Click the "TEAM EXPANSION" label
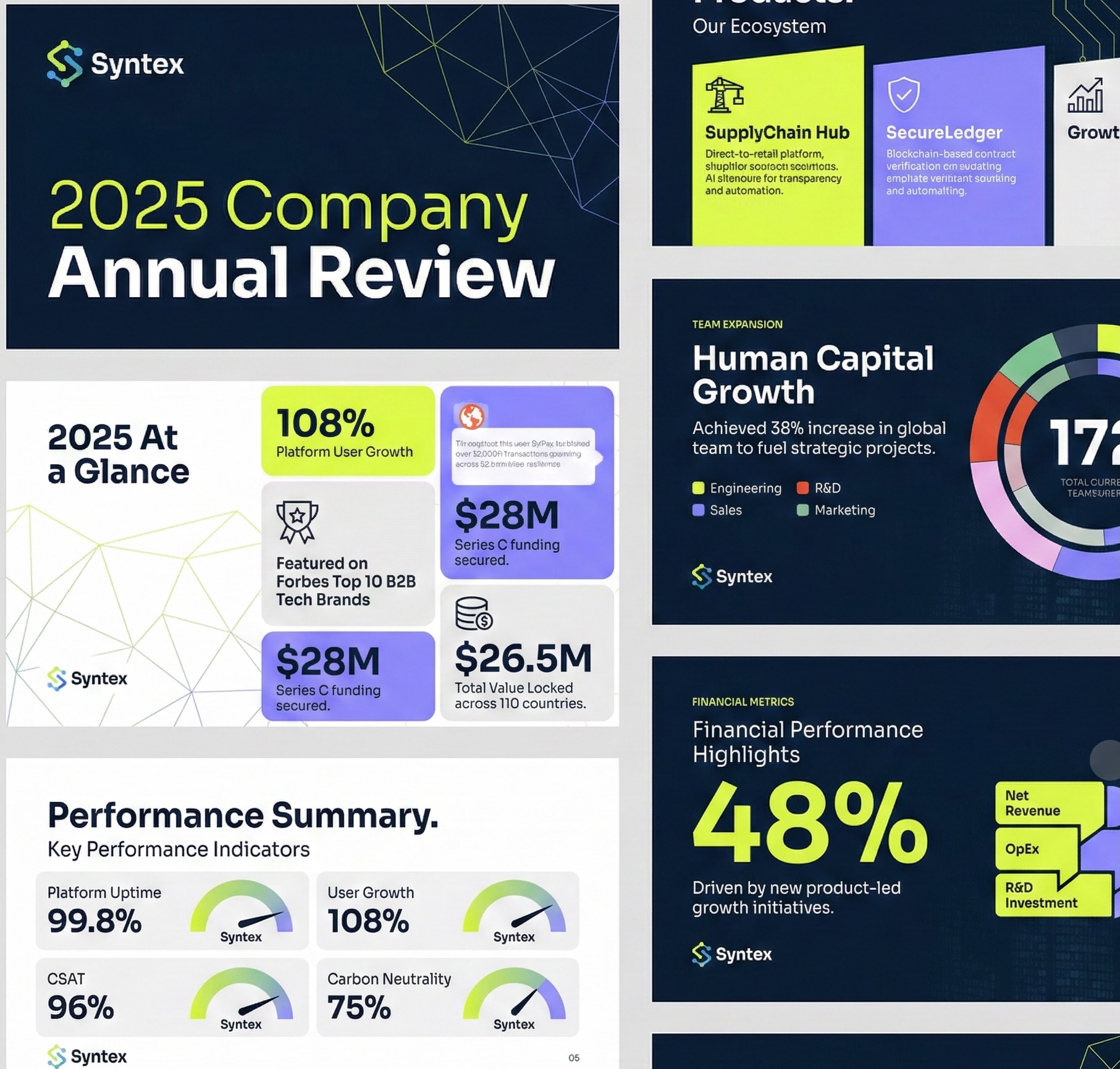Viewport: 1120px width, 1069px height. [737, 324]
